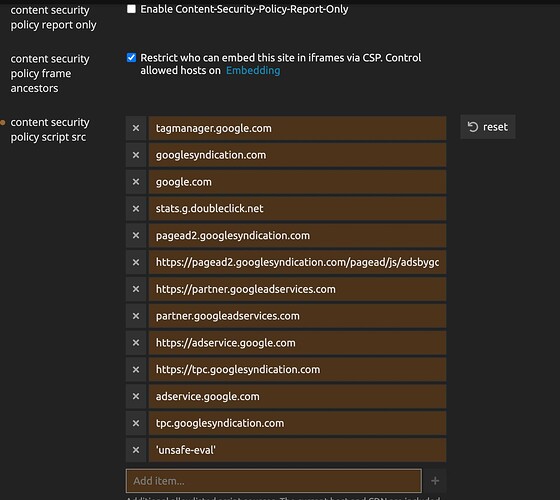This screenshot has height=500, width=560.
Task: Reset the script src list
Action: [x=488, y=127]
